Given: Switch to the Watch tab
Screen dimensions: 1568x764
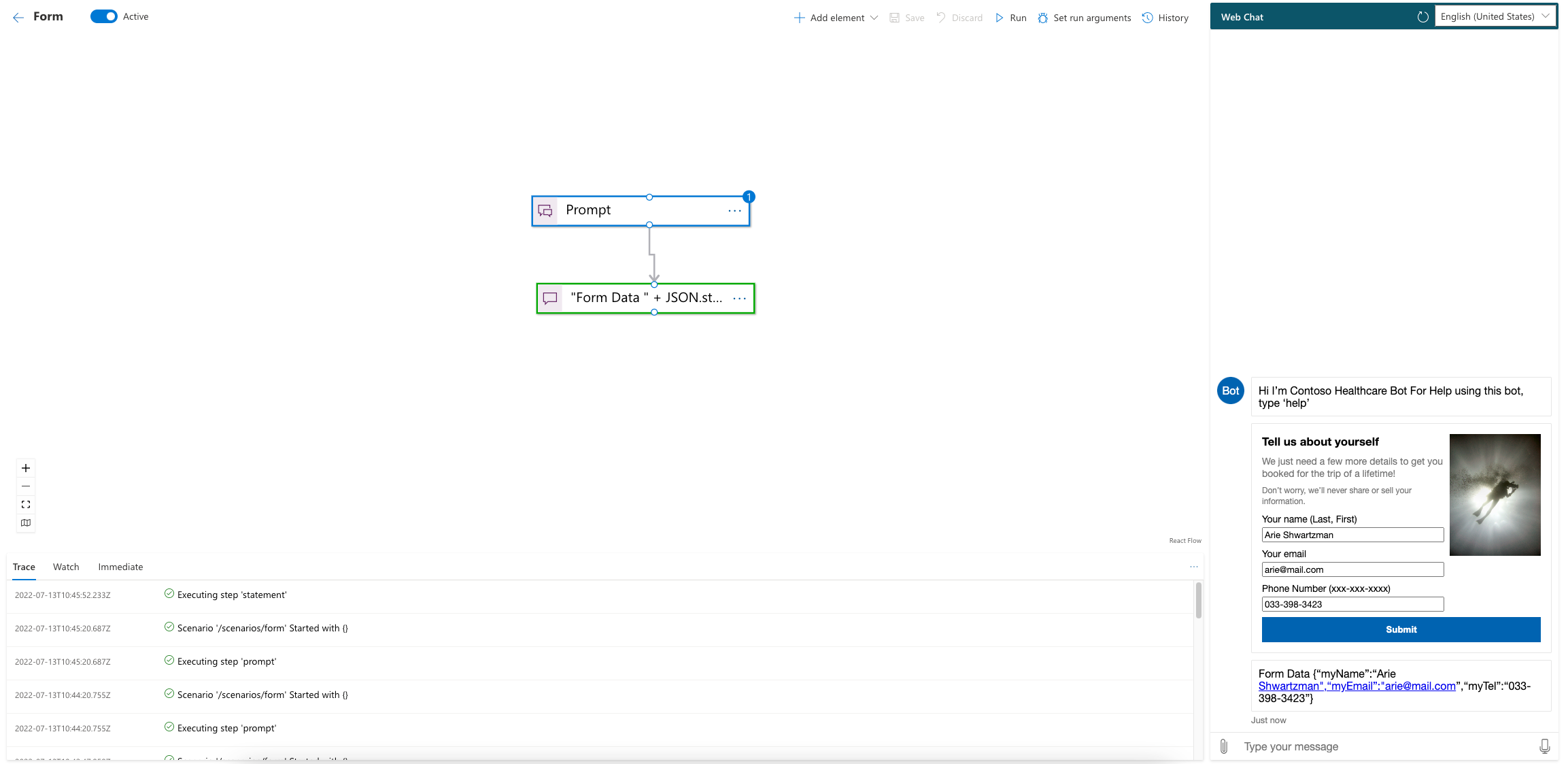Looking at the screenshot, I should 66,567.
